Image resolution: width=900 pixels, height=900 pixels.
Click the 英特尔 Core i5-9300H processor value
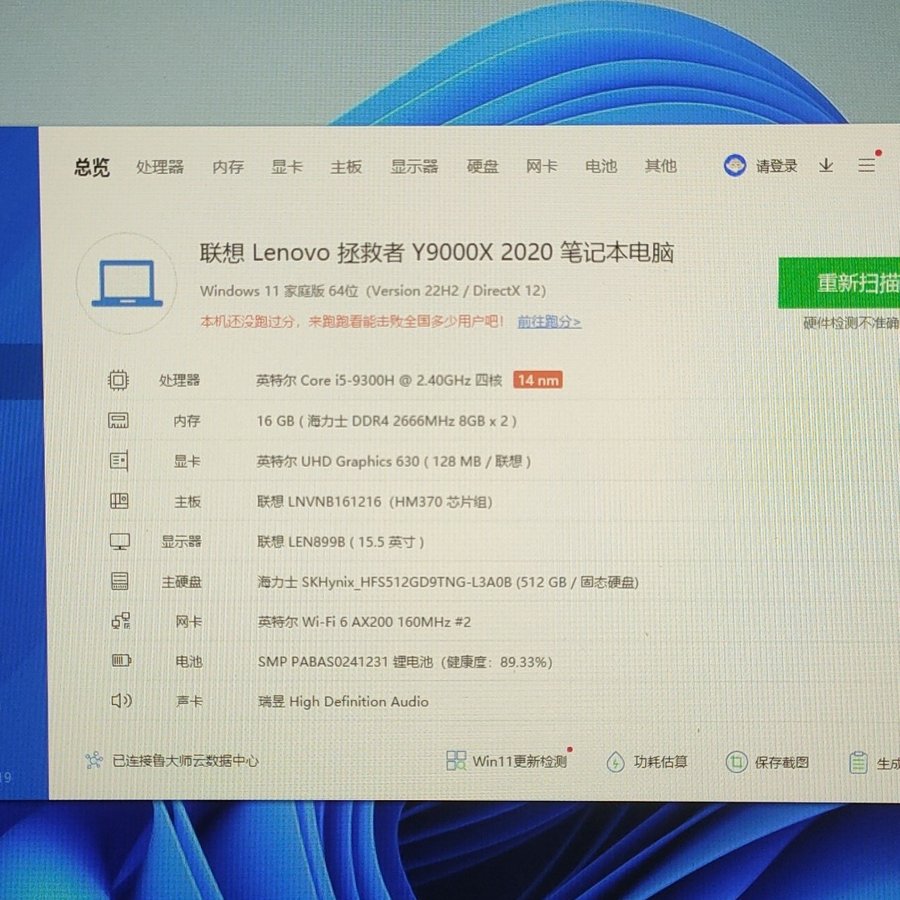(x=379, y=381)
